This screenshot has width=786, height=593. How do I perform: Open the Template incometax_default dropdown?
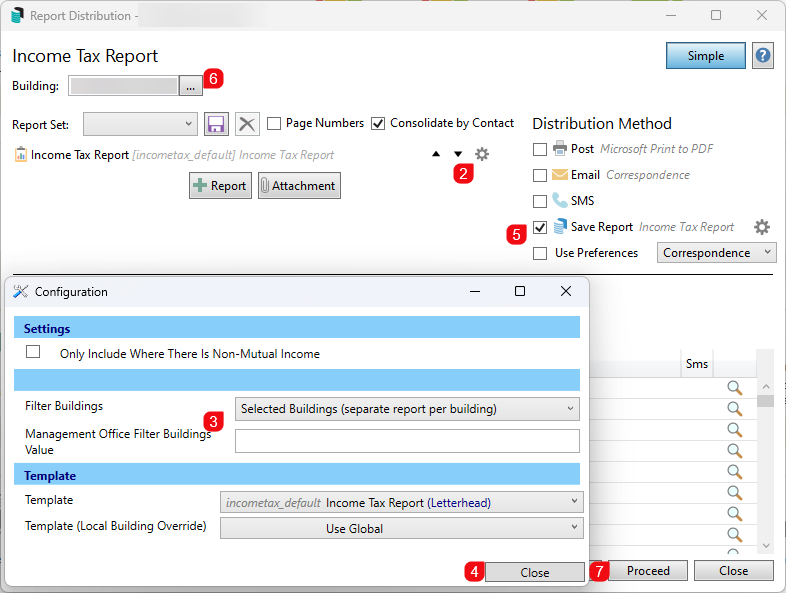point(402,502)
